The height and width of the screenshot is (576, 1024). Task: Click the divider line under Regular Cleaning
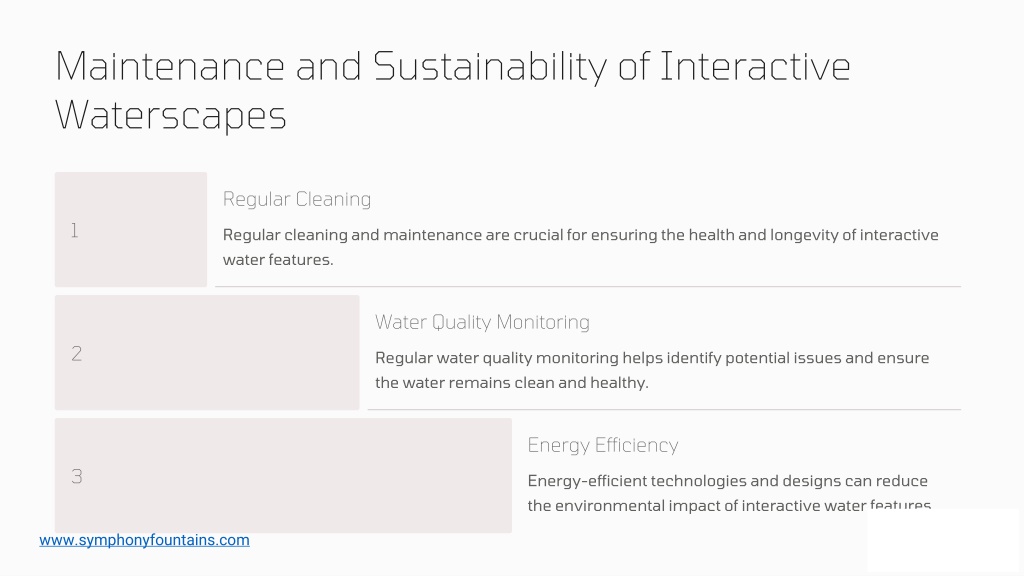coord(588,286)
